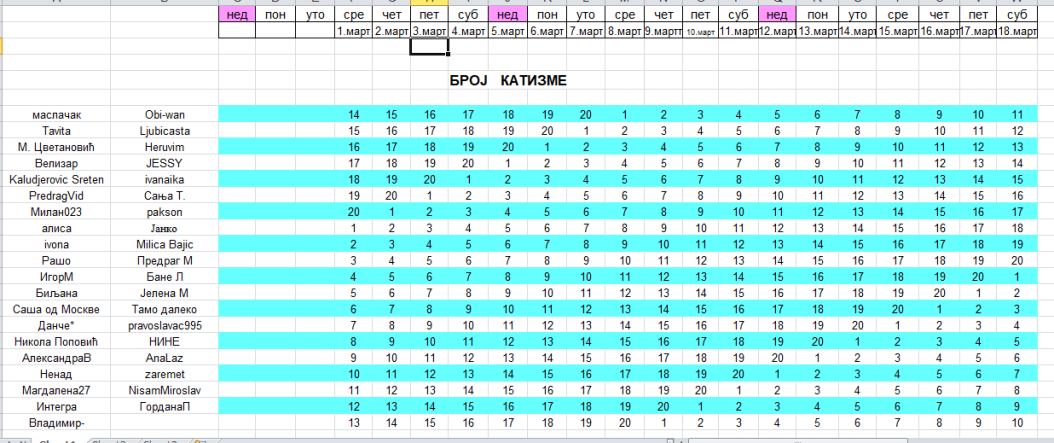This screenshot has height=443, width=1054.
Task: Click the Tavita name cell
Action: pos(56,131)
